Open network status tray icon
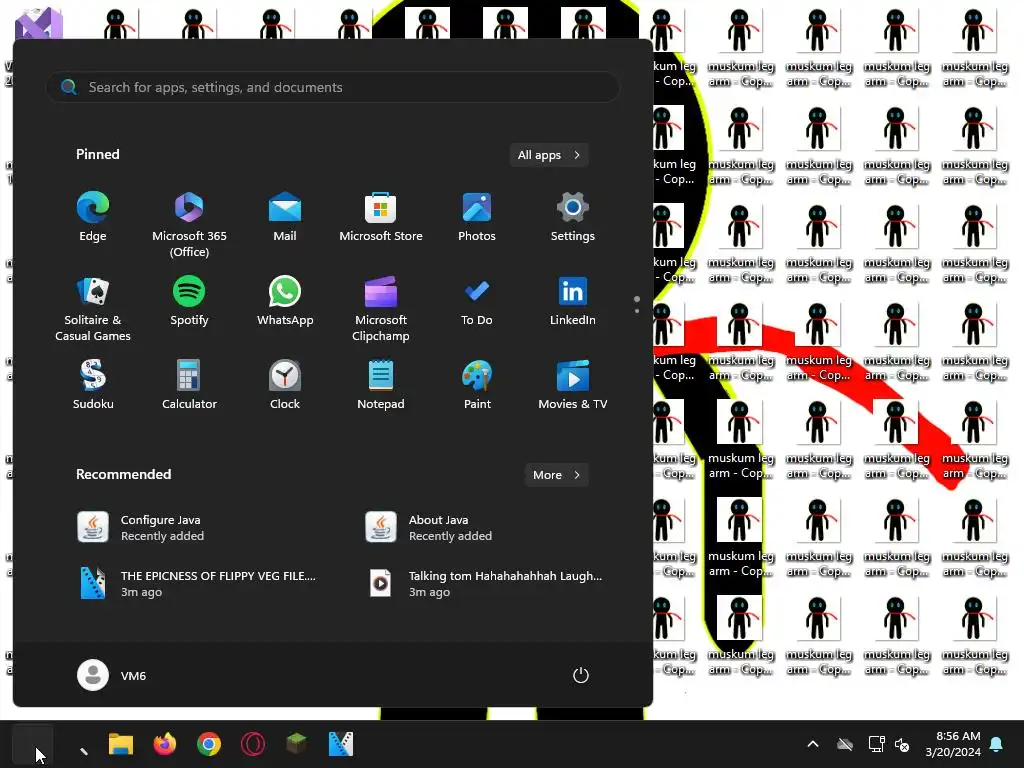Screen dimensions: 1024x768 (x=876, y=744)
